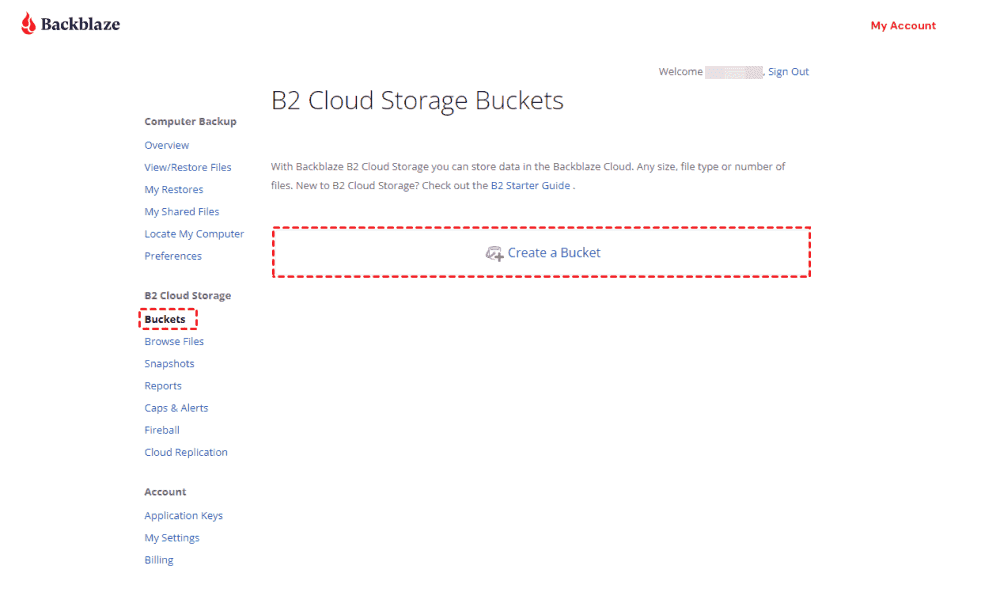Open the Reports section
The height and width of the screenshot is (611, 1000).
pyautogui.click(x=163, y=386)
